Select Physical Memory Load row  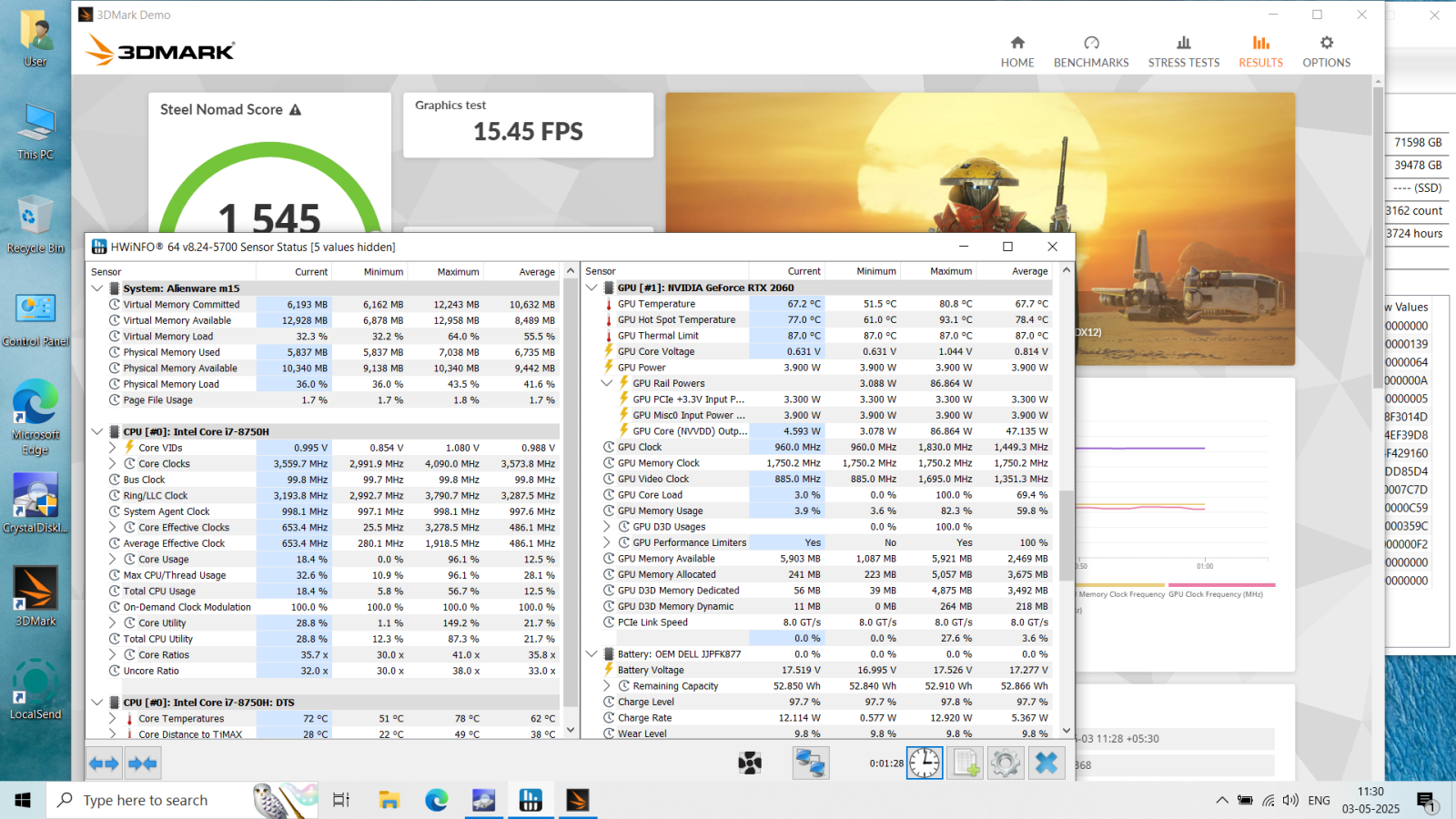pos(324,384)
